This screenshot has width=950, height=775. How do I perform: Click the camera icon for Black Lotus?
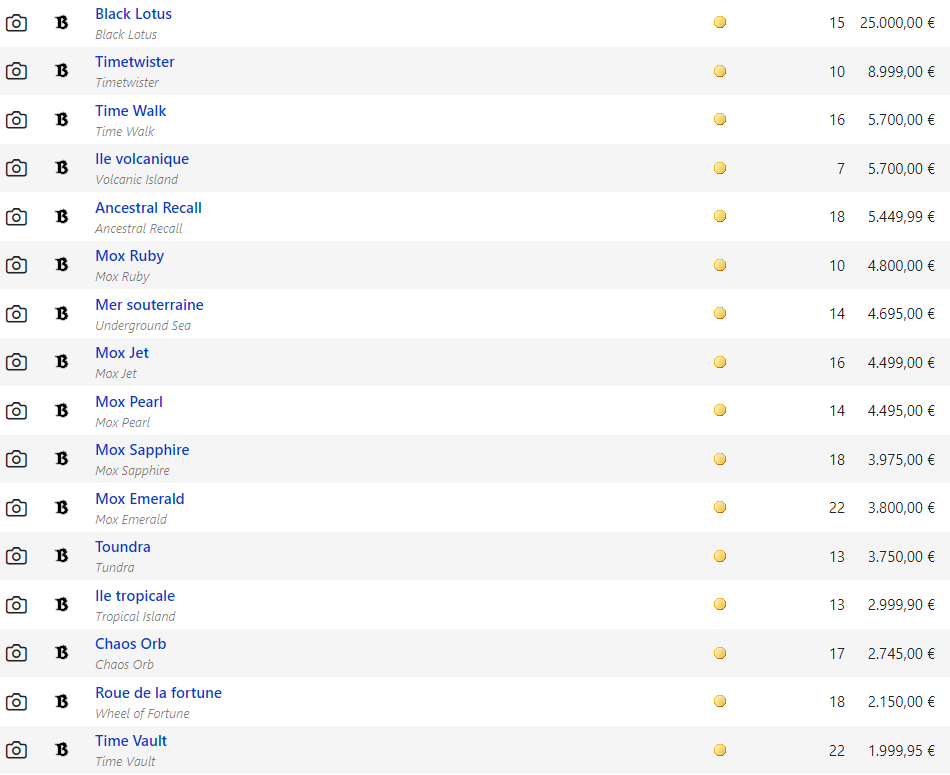pos(16,23)
